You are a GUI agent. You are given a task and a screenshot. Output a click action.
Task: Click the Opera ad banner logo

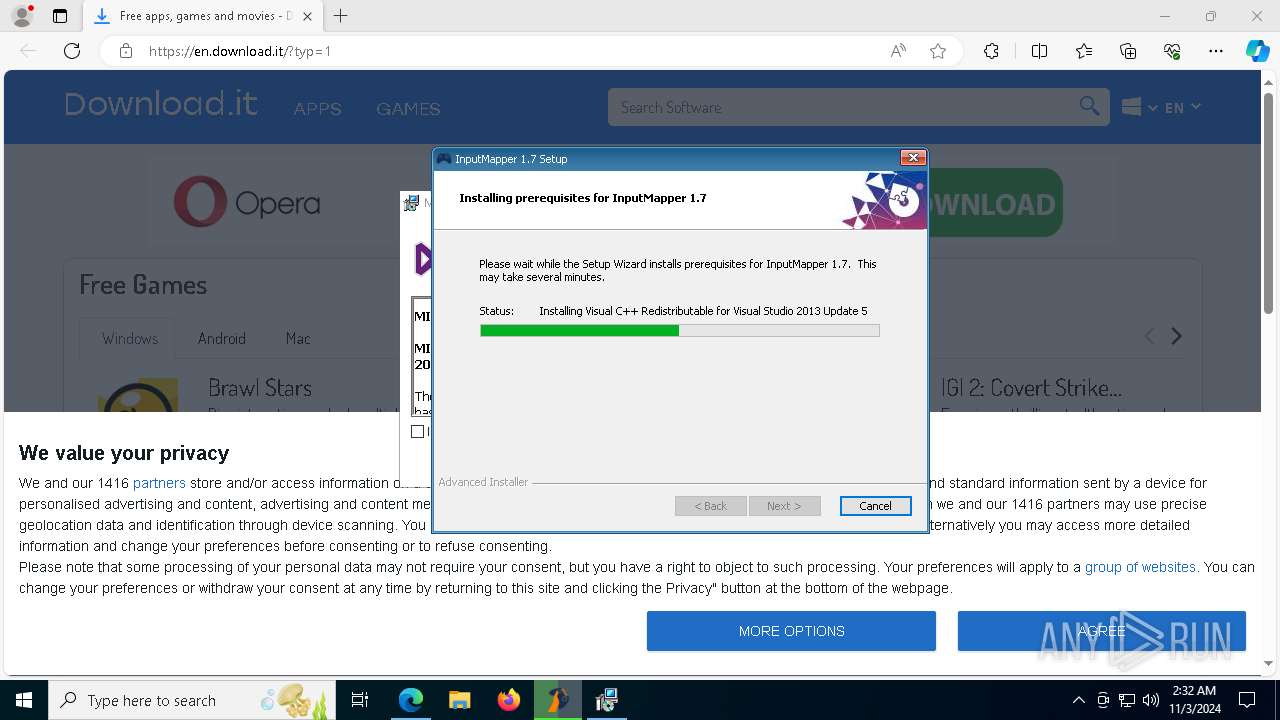247,203
